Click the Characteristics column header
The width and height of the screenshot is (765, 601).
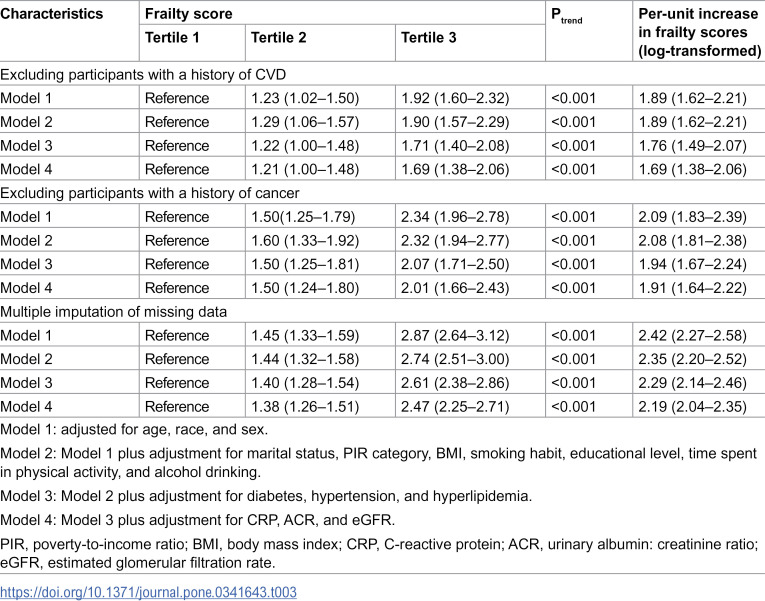52,14
